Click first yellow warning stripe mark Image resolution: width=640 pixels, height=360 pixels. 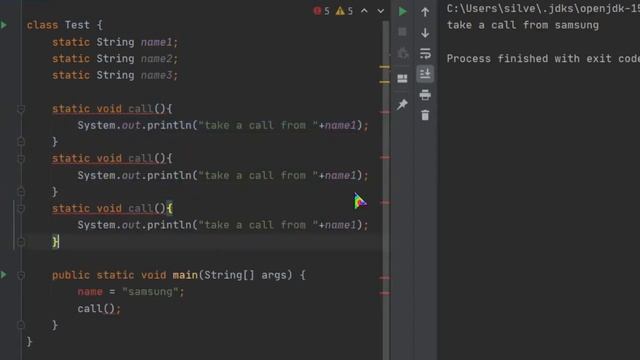[384, 67]
